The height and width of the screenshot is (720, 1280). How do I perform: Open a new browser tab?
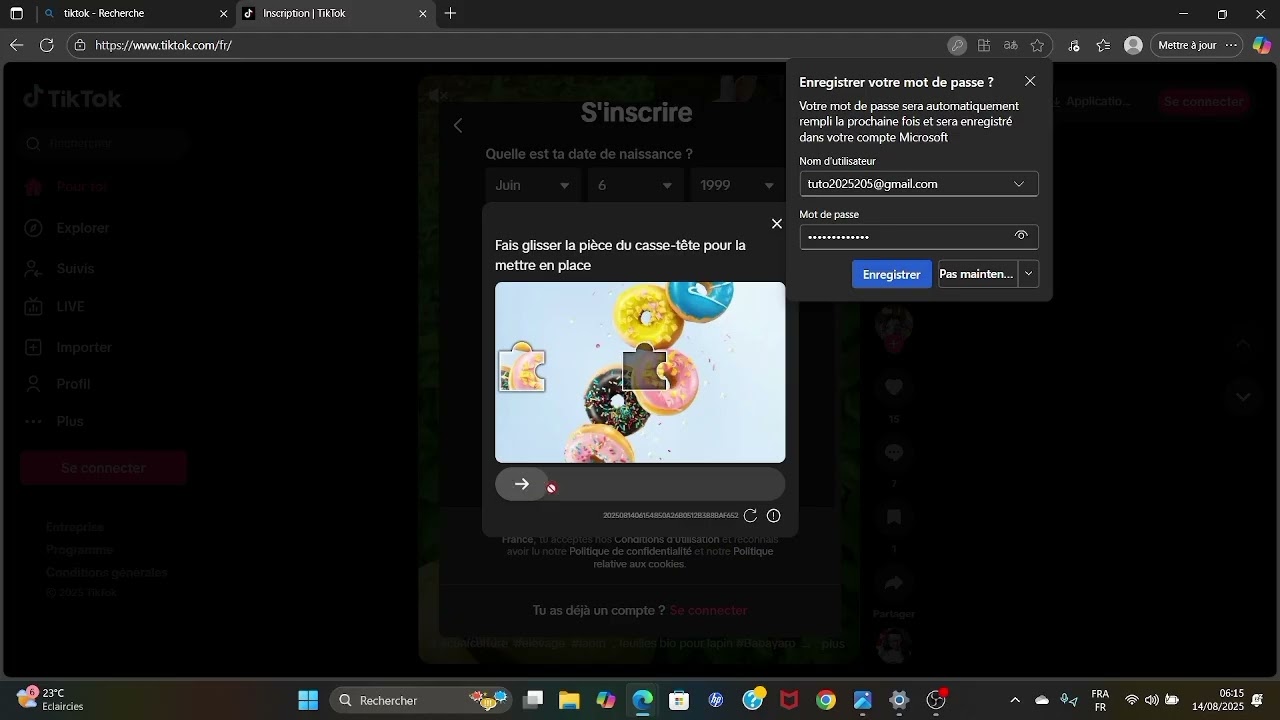click(450, 14)
